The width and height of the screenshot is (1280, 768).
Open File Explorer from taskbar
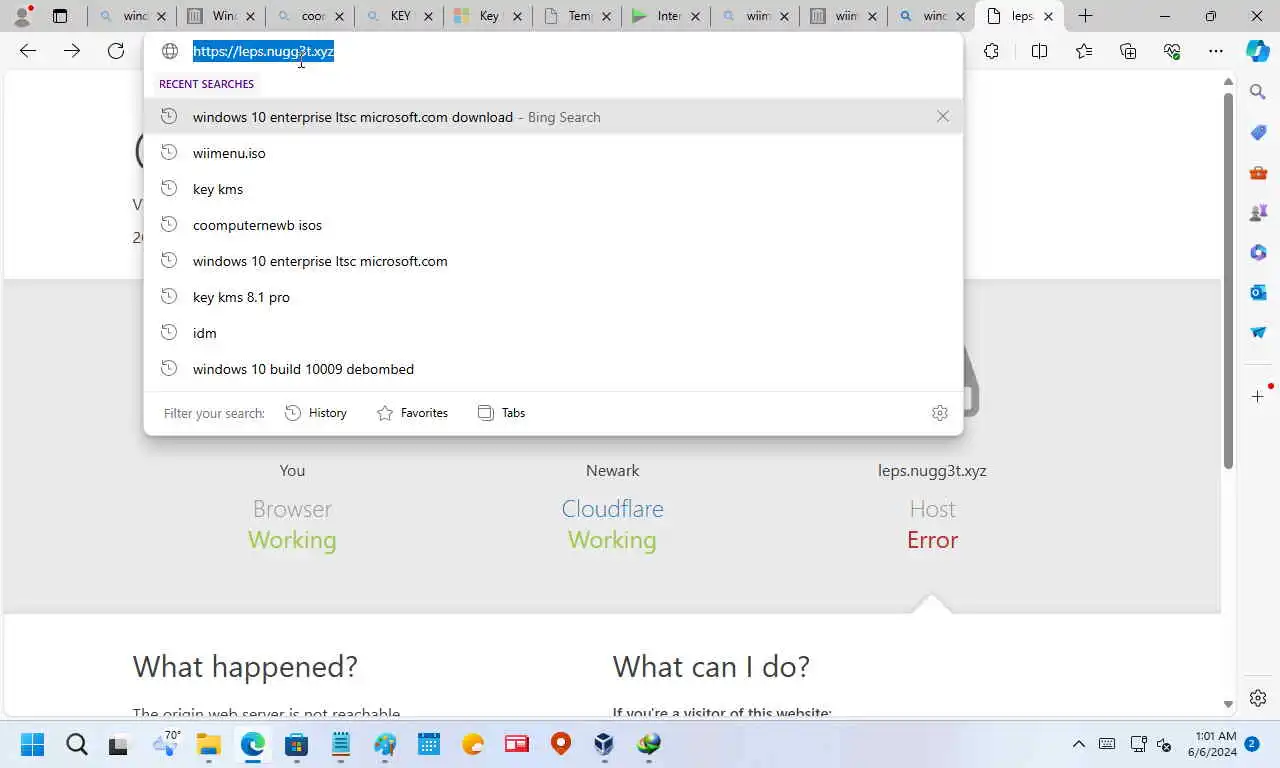click(208, 744)
